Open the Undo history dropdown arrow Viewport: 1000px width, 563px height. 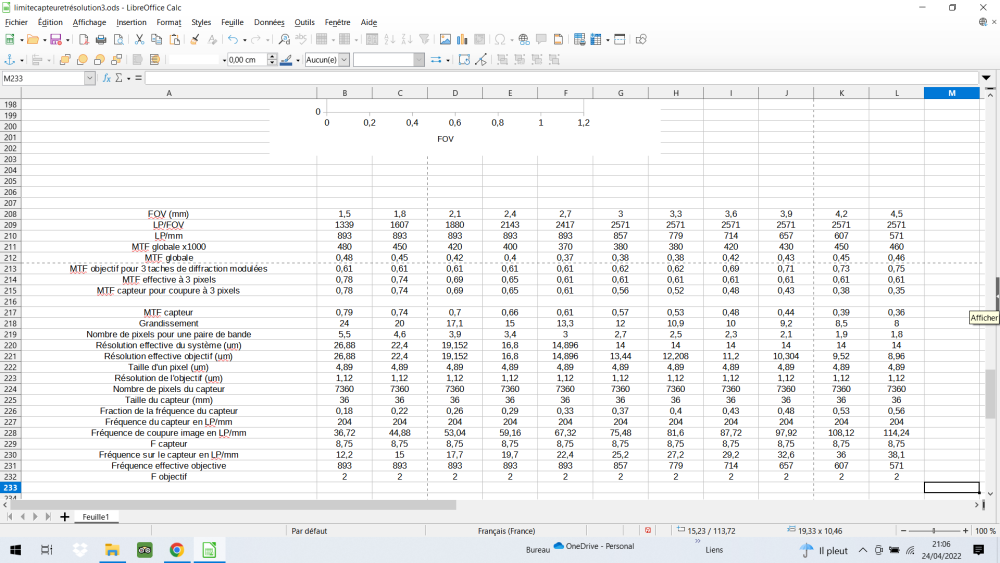(x=243, y=40)
